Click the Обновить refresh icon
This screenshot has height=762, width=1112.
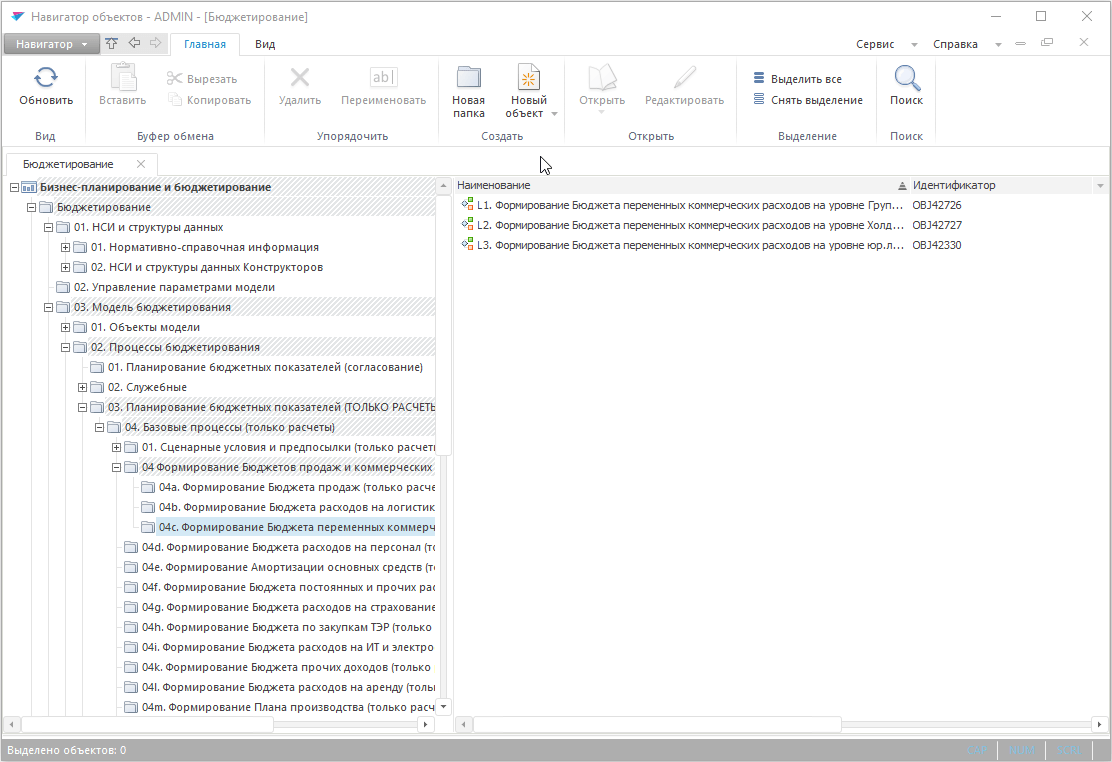tap(46, 79)
